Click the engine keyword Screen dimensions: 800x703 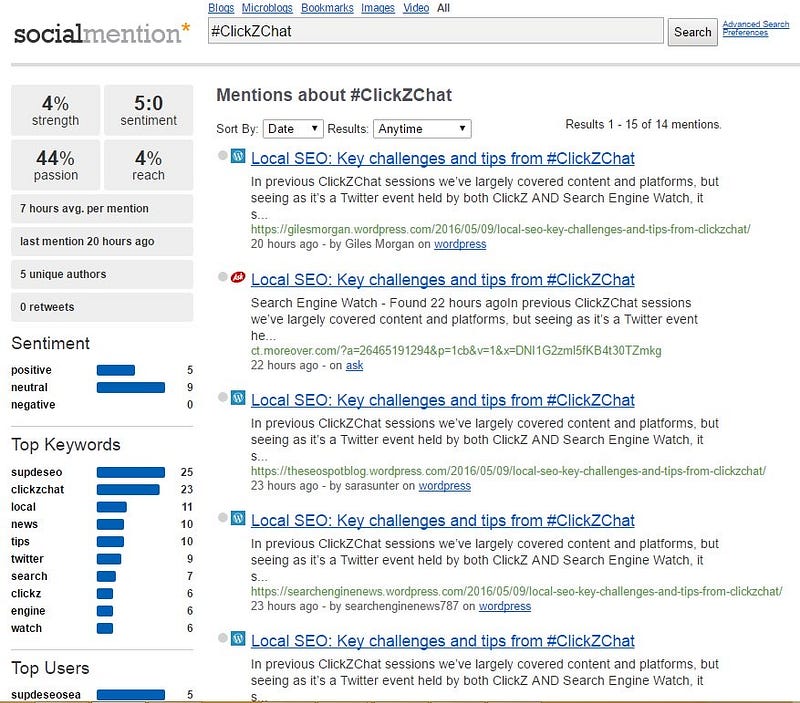point(28,611)
